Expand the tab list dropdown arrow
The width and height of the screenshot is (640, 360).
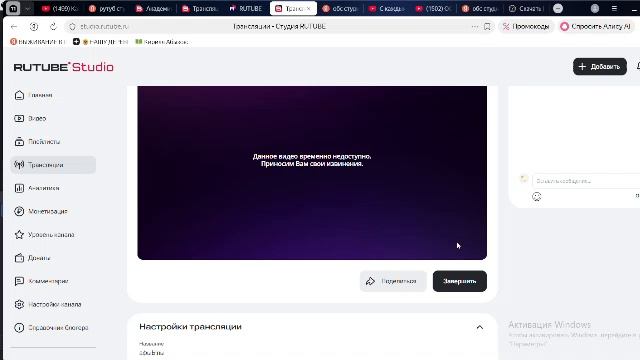click(27, 8)
